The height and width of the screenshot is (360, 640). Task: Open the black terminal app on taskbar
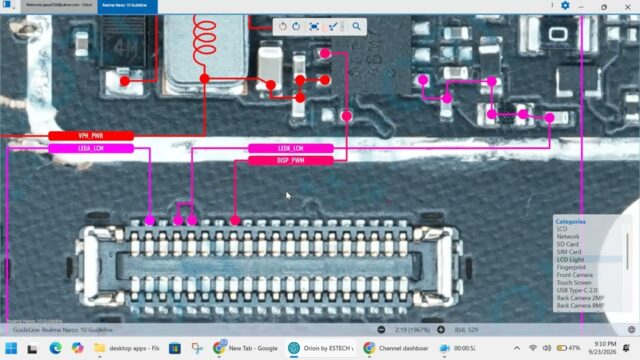click(32, 349)
